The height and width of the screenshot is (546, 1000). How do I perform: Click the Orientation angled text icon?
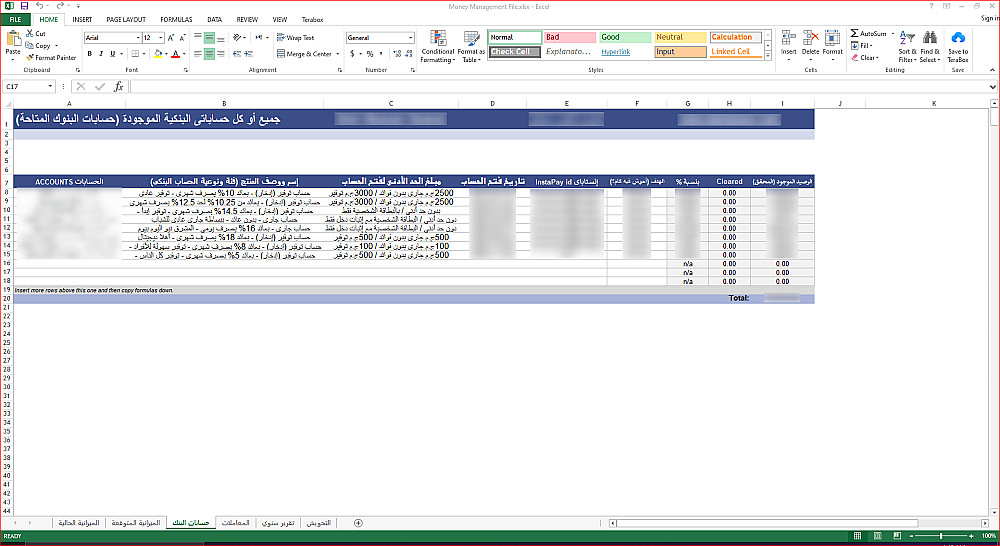237,38
